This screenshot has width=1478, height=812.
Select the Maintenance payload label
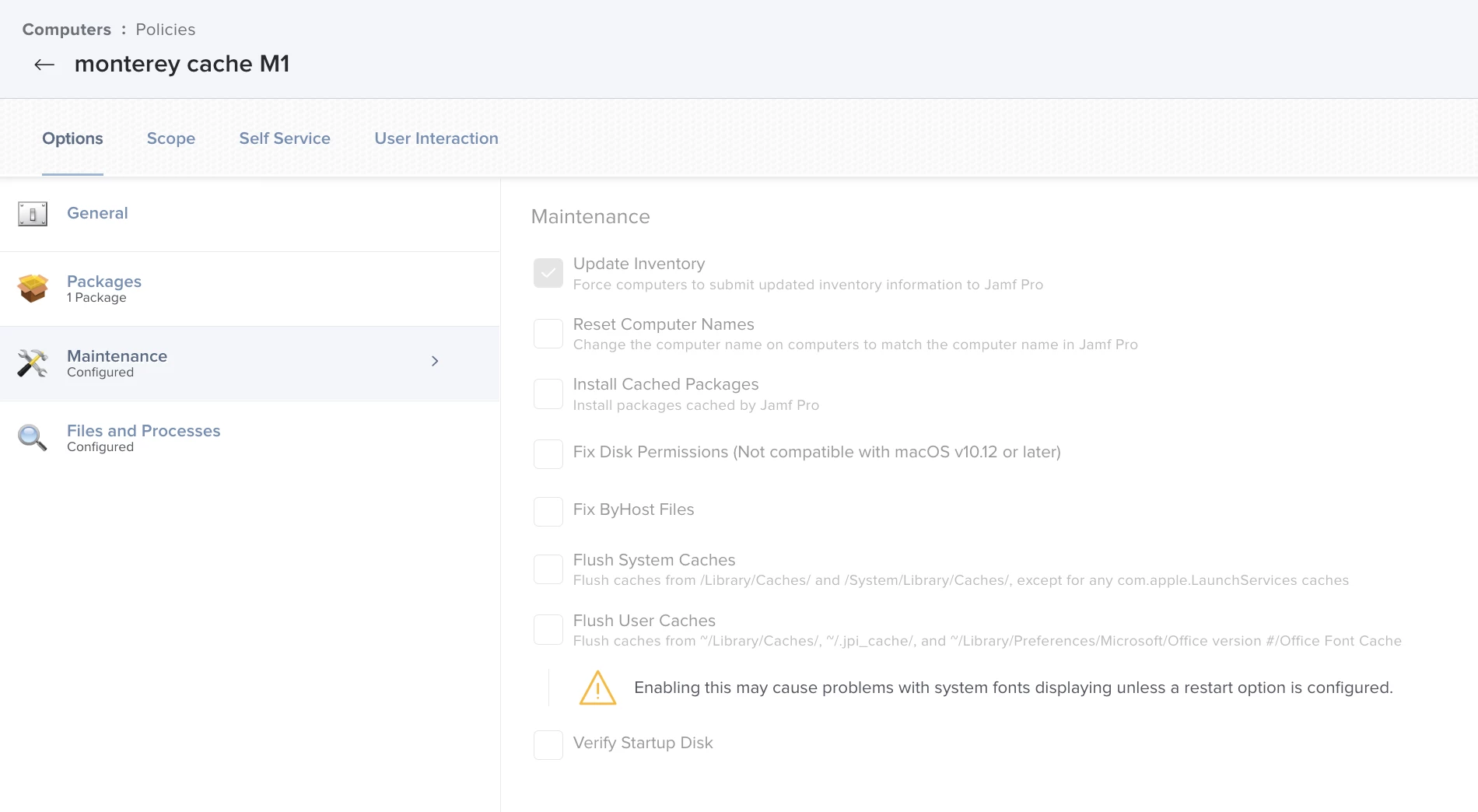point(117,356)
